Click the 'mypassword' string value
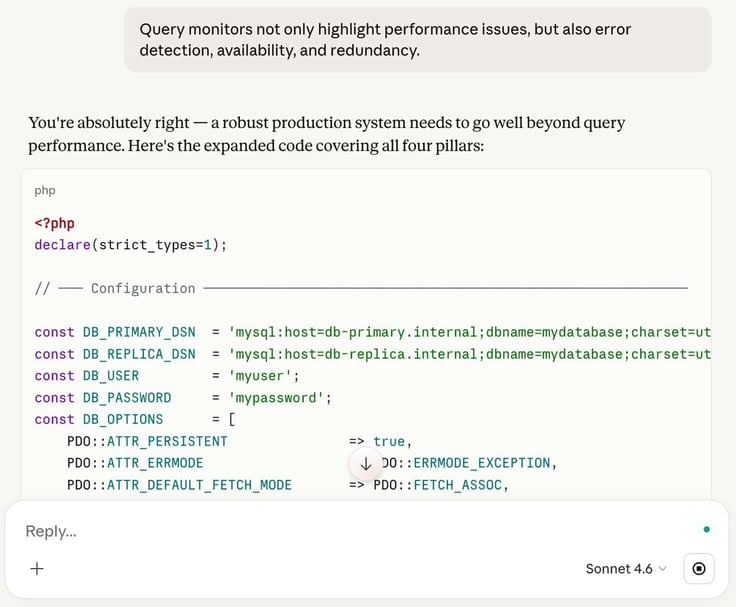 pyautogui.click(x=276, y=398)
